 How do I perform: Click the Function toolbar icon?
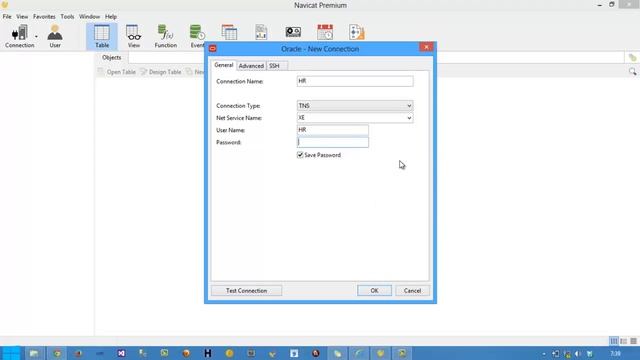(165, 36)
